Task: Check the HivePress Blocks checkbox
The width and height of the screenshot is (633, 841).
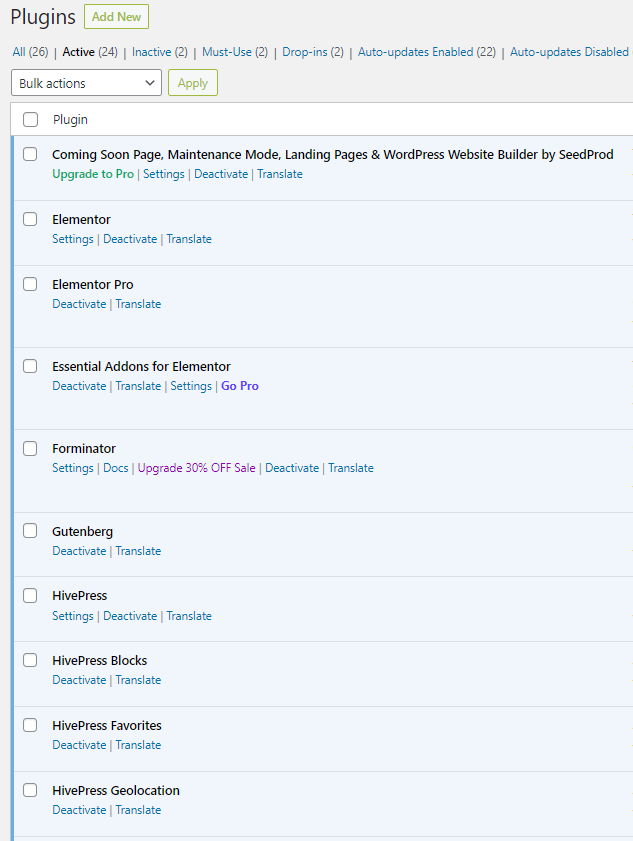Action: (30, 660)
